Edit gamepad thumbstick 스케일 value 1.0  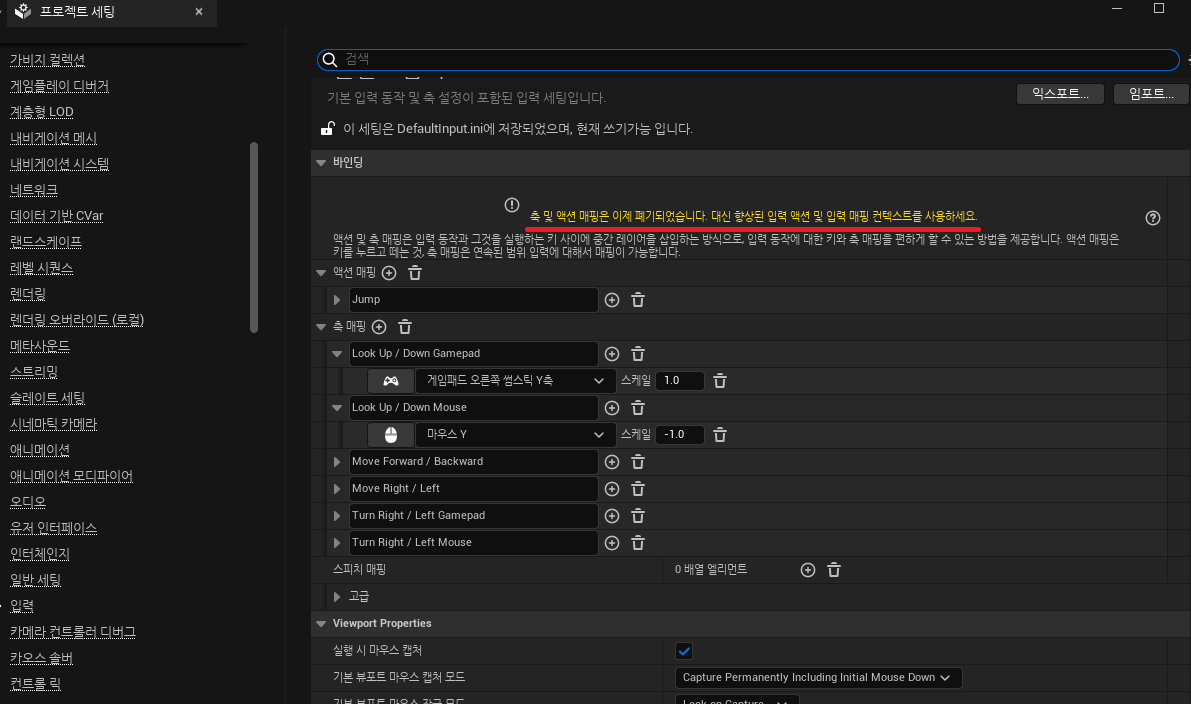pos(680,380)
